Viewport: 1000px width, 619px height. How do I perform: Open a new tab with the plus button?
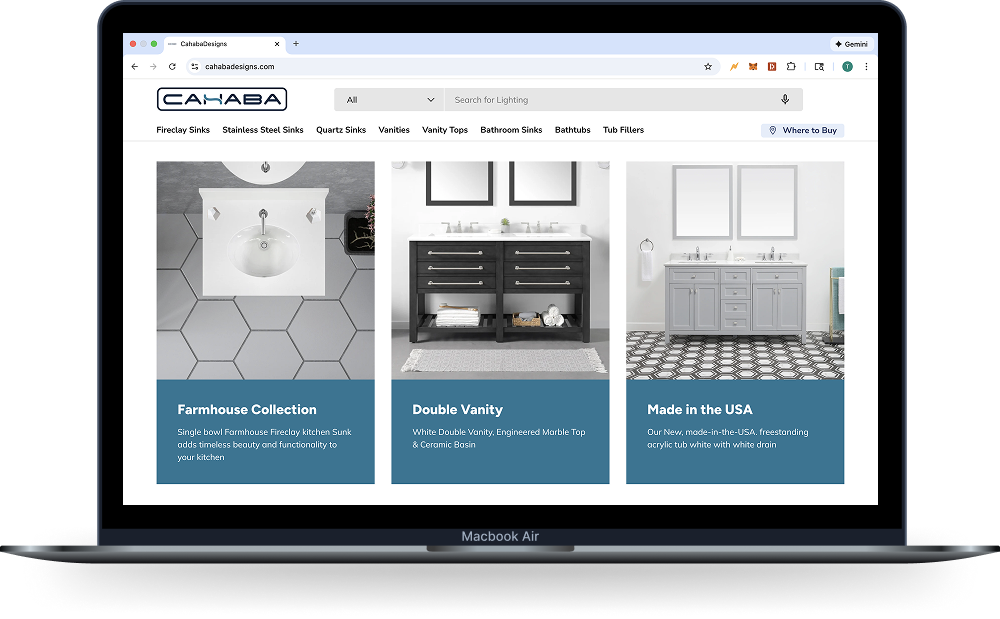pos(296,44)
